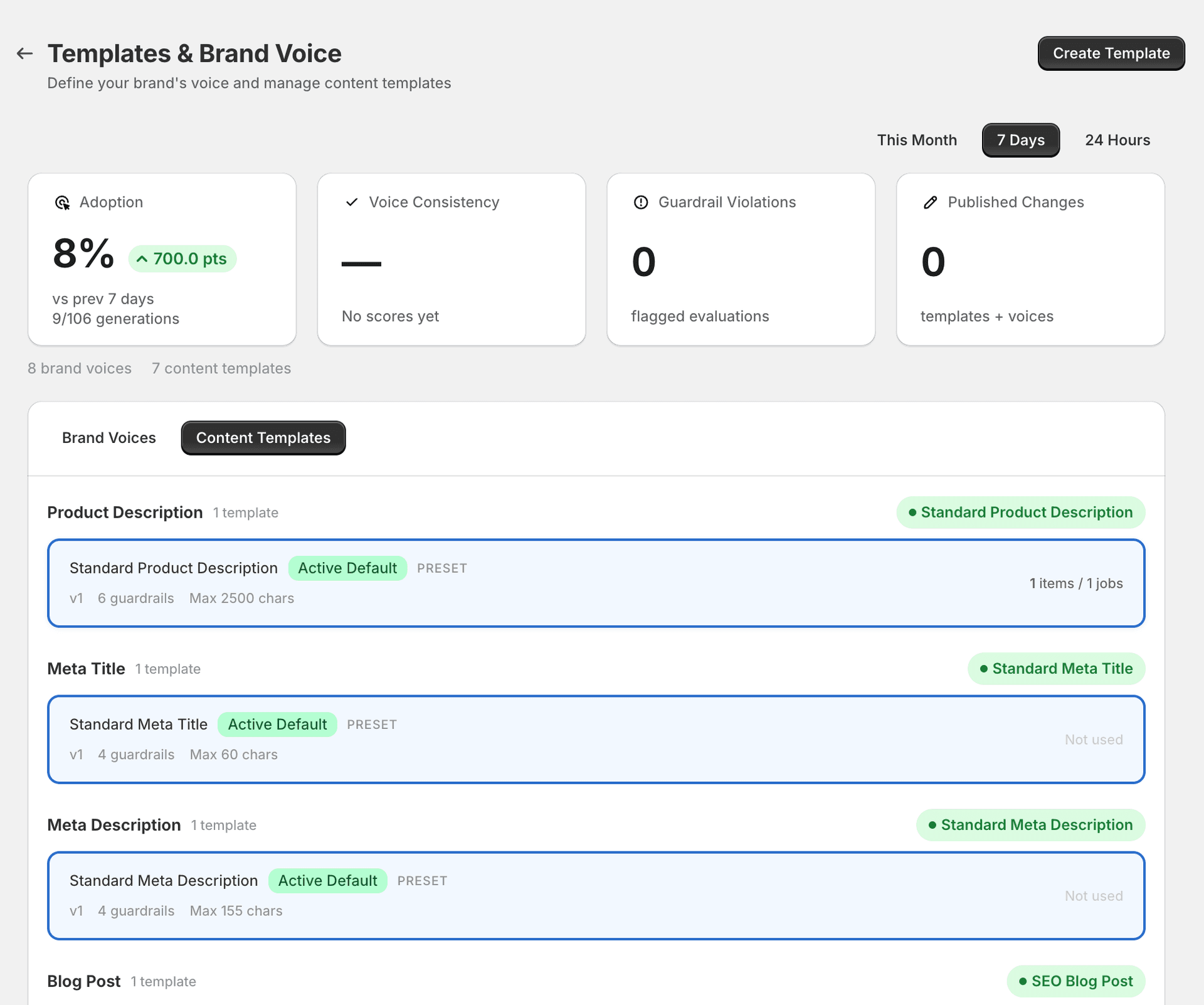Screen dimensions: 1204x1005
Task: Switch to This Month view
Action: (917, 140)
